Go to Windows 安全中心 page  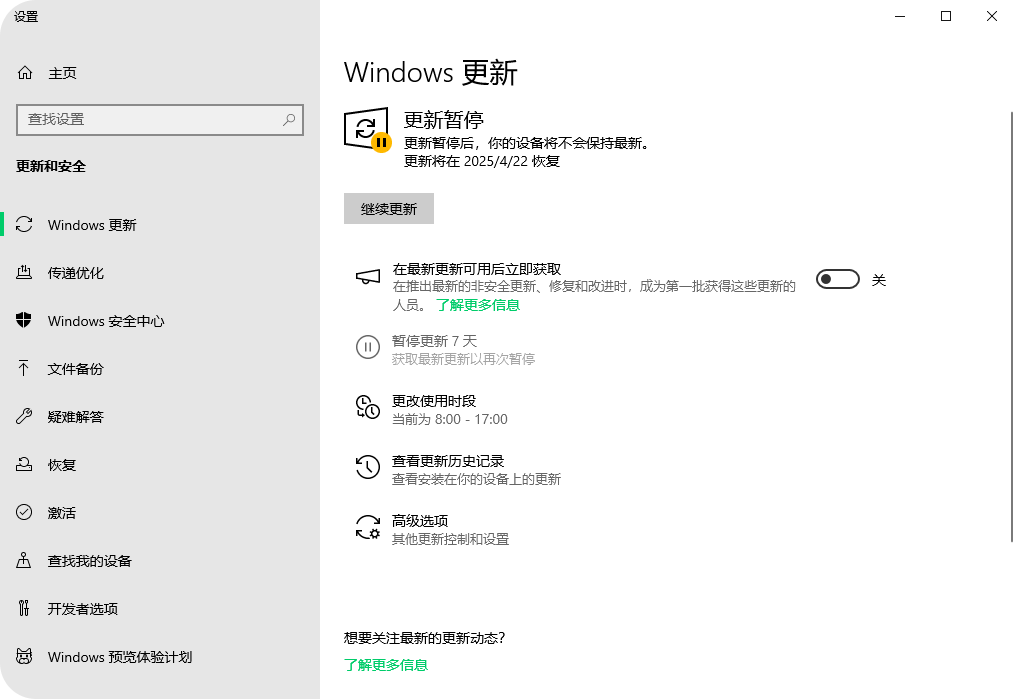(x=160, y=320)
